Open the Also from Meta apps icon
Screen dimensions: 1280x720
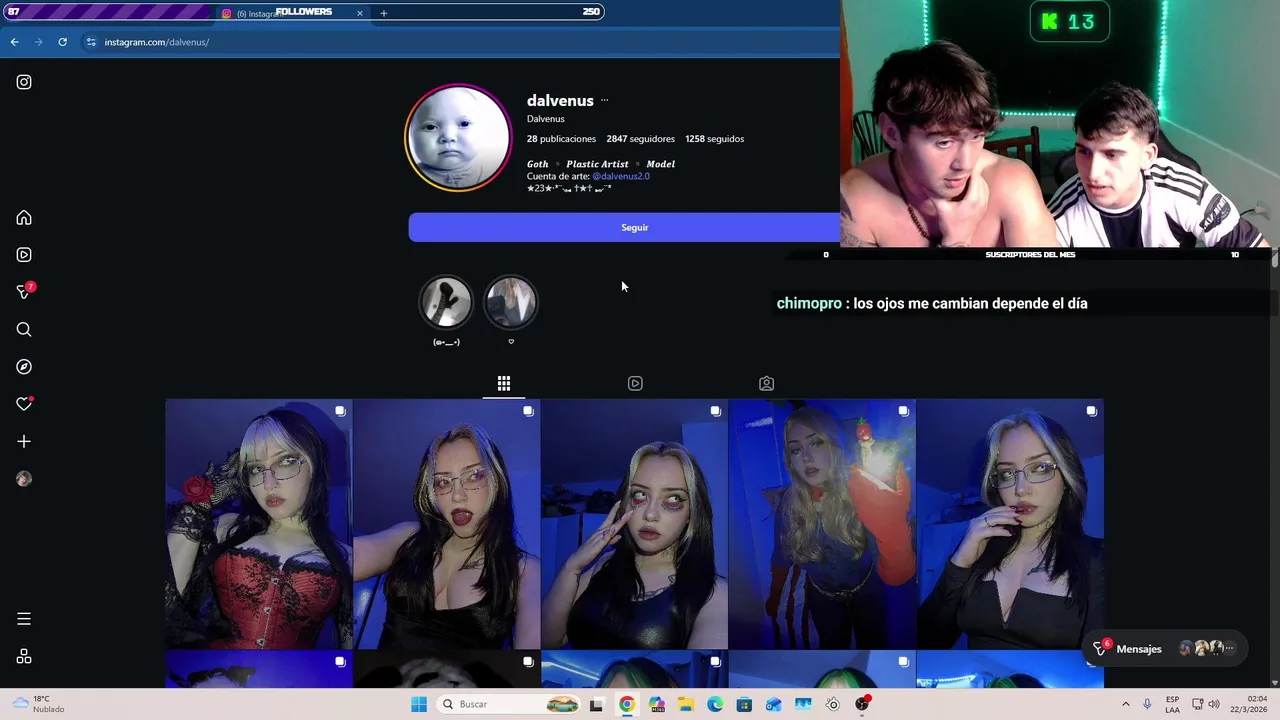(x=24, y=657)
